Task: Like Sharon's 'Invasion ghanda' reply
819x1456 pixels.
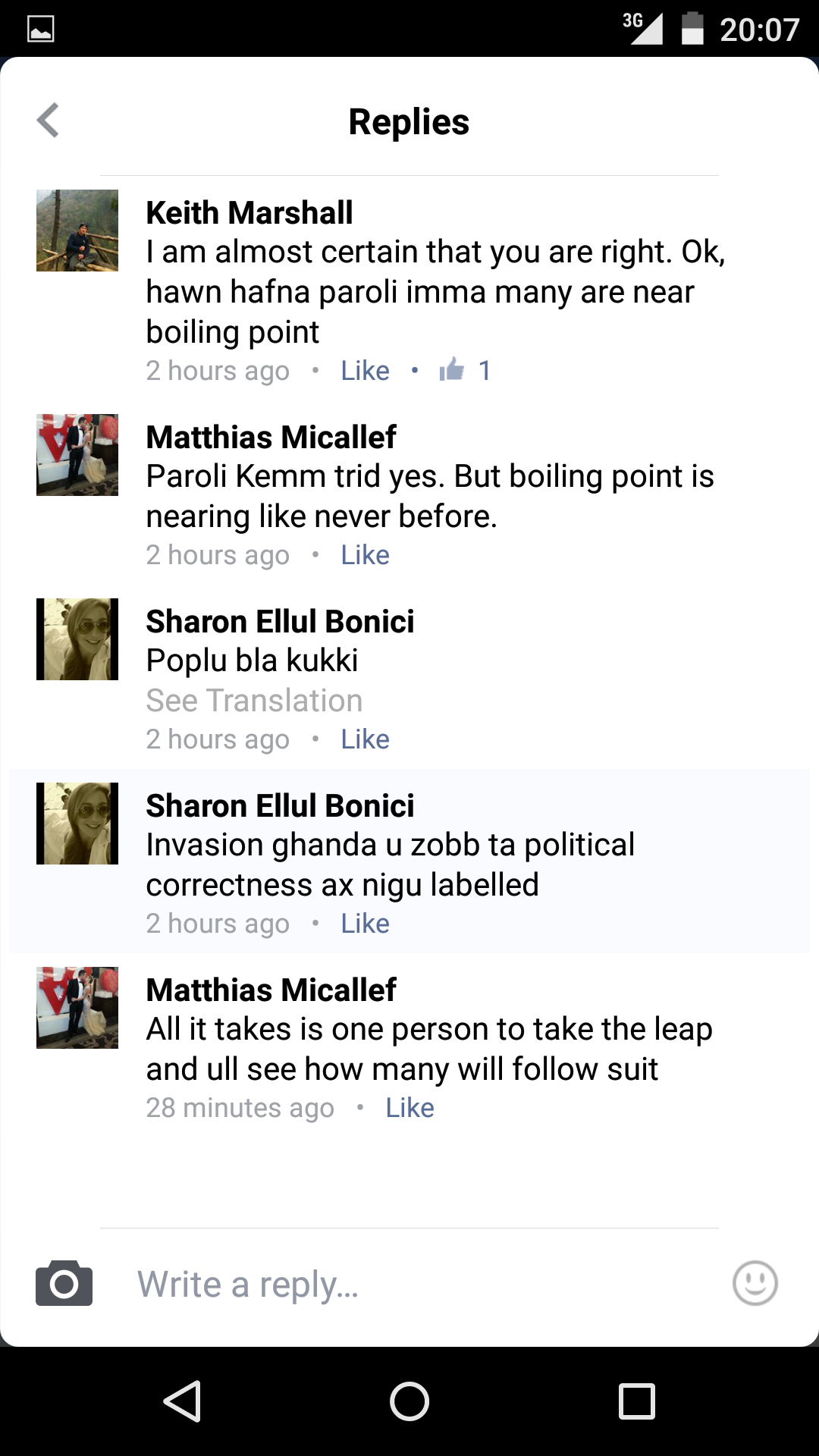Action: [x=365, y=924]
